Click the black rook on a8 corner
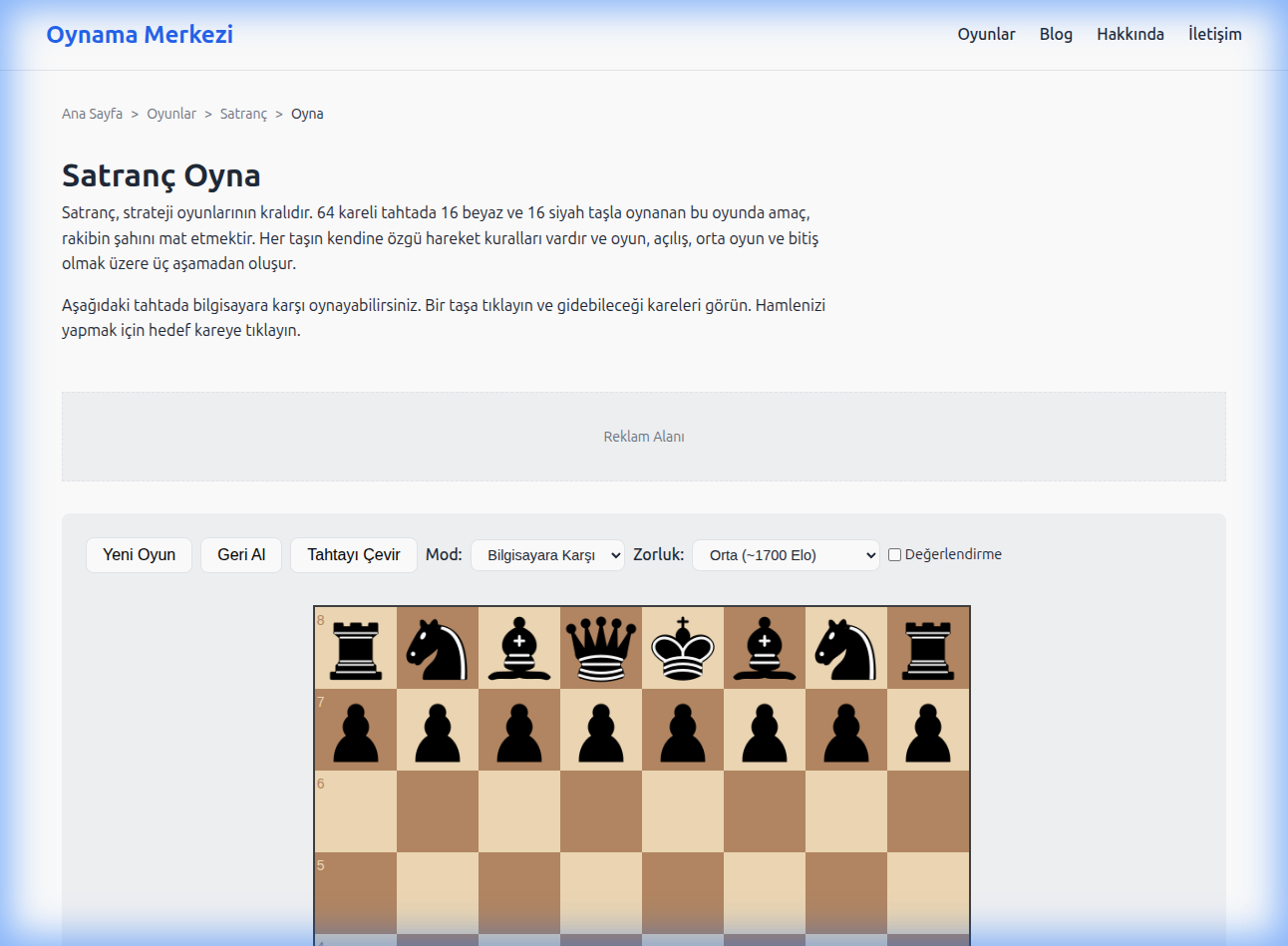Screen dimensions: 1288x946 pos(356,648)
